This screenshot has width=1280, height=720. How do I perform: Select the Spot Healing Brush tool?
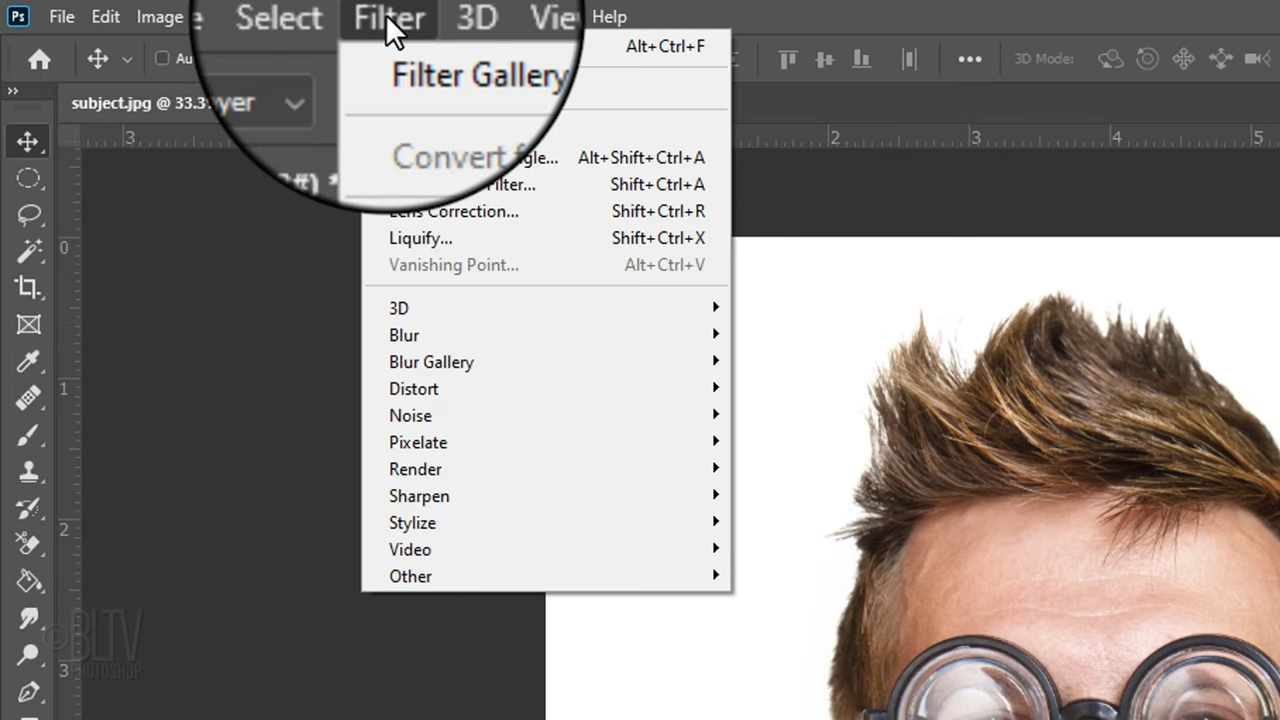tap(27, 398)
